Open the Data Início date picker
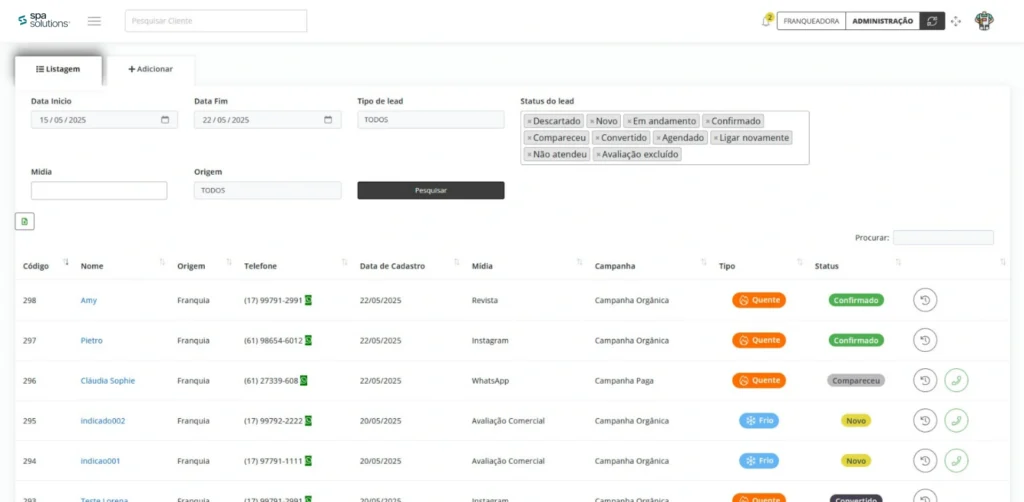The height and width of the screenshot is (502, 1024). click(x=165, y=120)
